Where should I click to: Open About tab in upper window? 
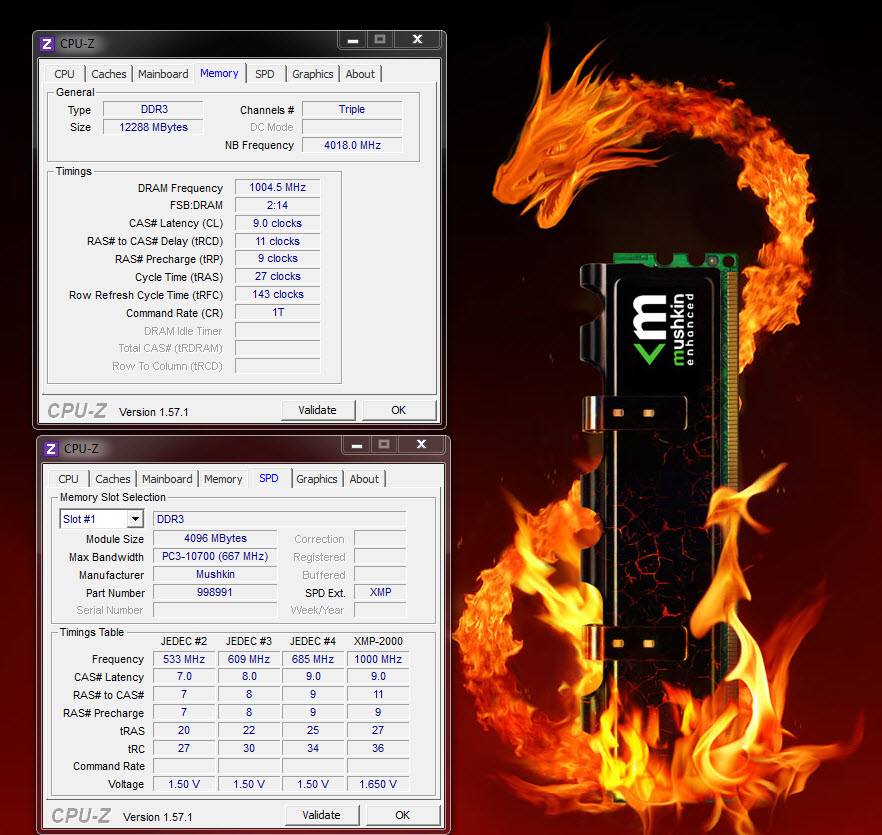pyautogui.click(x=360, y=74)
